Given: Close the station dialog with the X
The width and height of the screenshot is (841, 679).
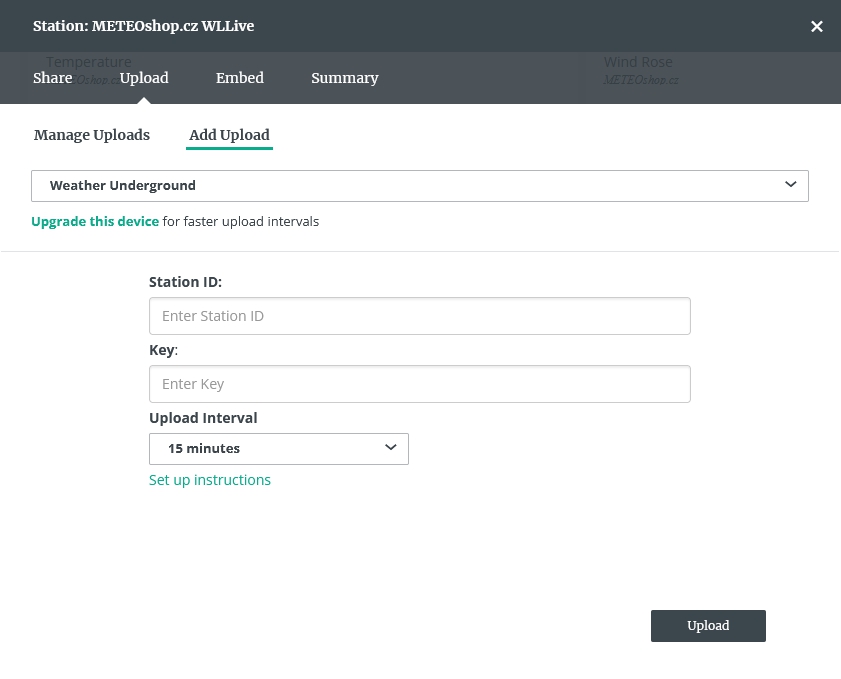Looking at the screenshot, I should (816, 27).
